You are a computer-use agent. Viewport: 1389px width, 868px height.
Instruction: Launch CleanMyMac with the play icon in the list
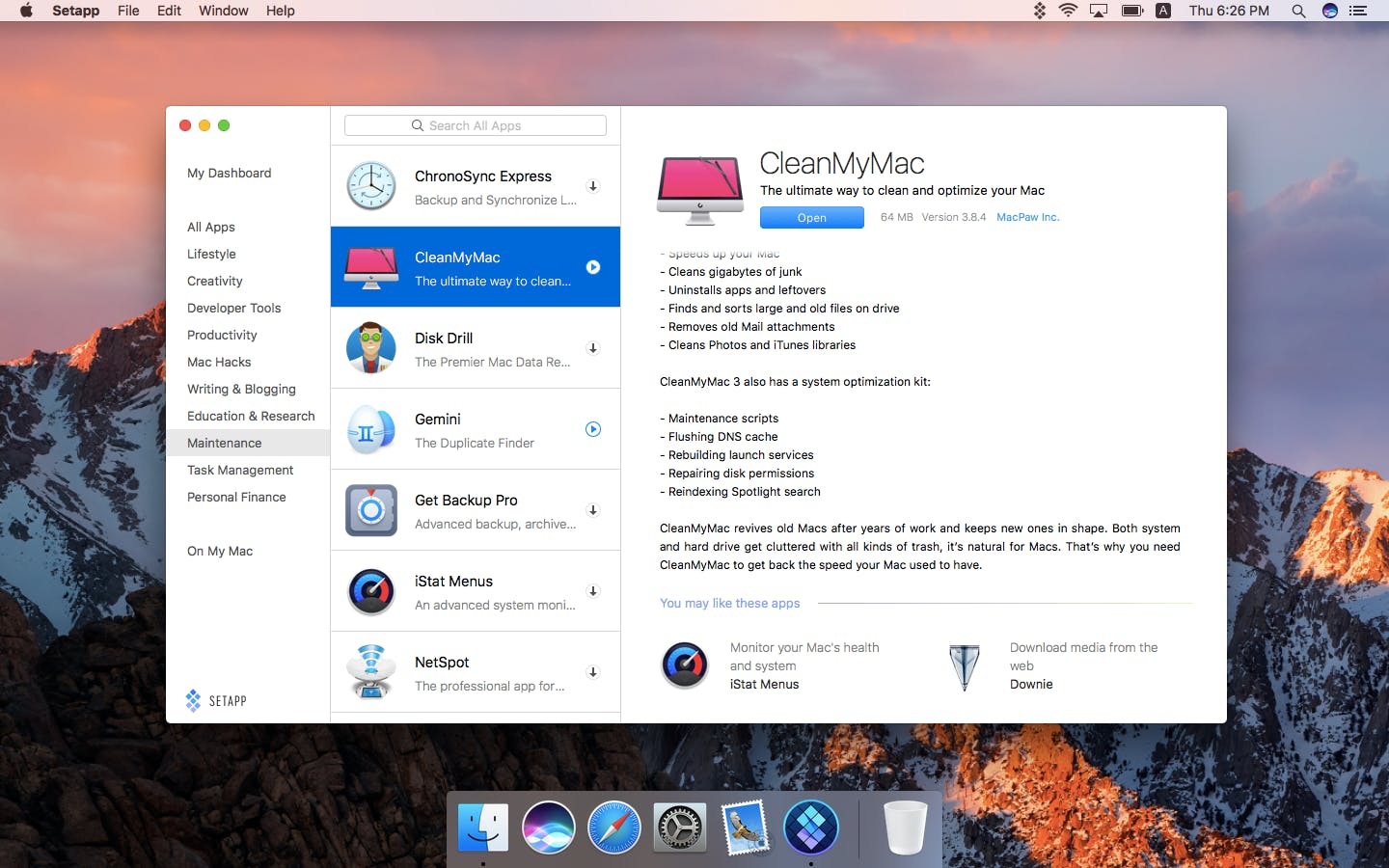593,267
